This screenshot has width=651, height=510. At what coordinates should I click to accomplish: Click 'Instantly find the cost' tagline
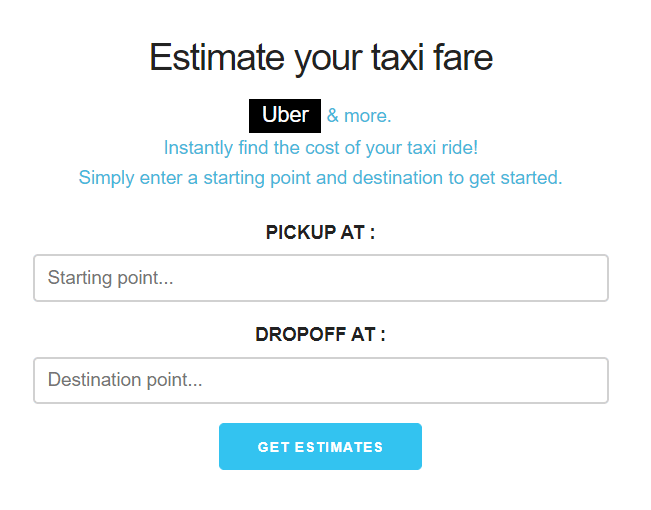[321, 148]
